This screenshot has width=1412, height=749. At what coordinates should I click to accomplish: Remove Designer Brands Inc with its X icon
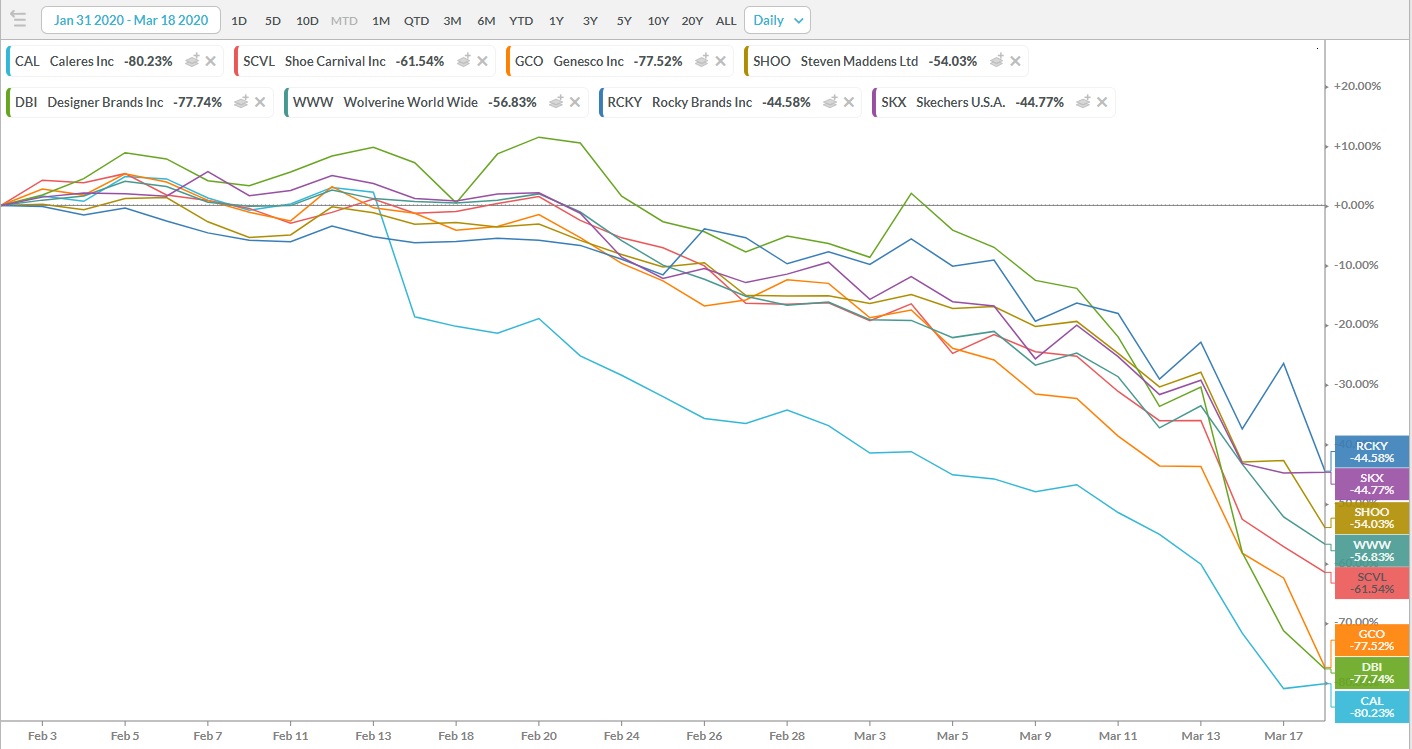(260, 102)
